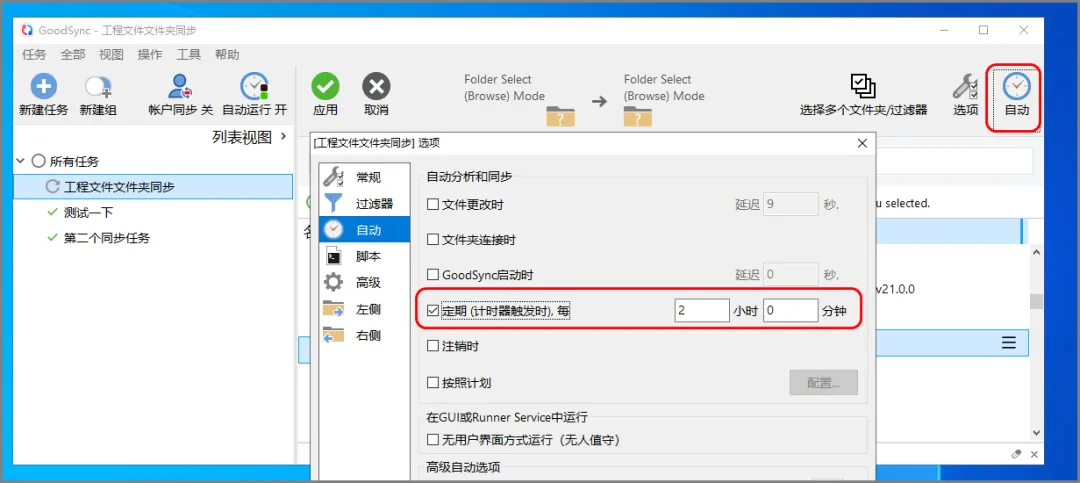Open the 工具 menu

(x=188, y=54)
